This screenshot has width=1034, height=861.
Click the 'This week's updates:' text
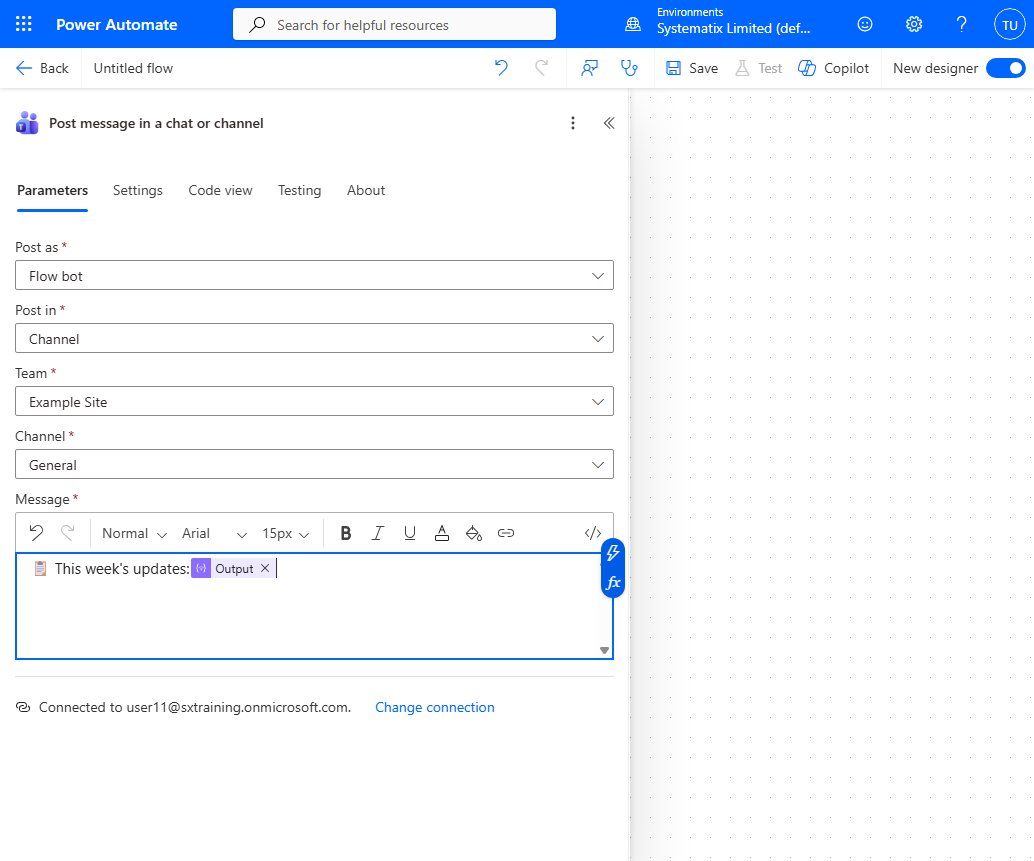tap(122, 569)
